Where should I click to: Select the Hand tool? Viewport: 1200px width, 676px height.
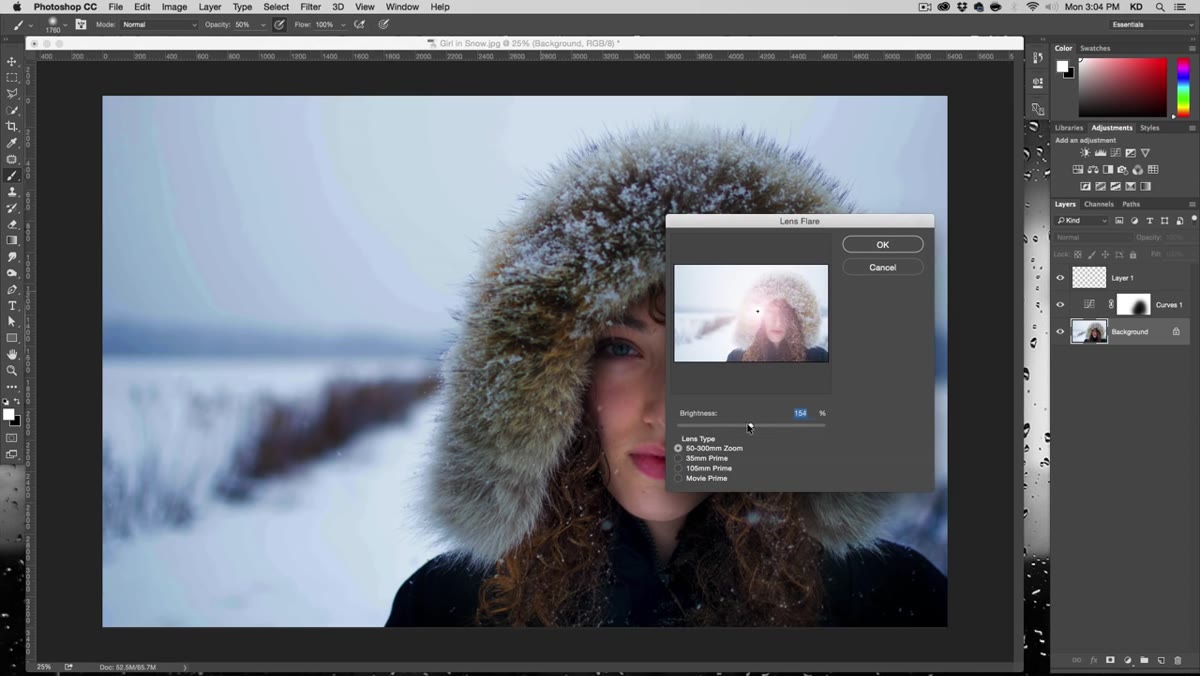pyautogui.click(x=12, y=354)
